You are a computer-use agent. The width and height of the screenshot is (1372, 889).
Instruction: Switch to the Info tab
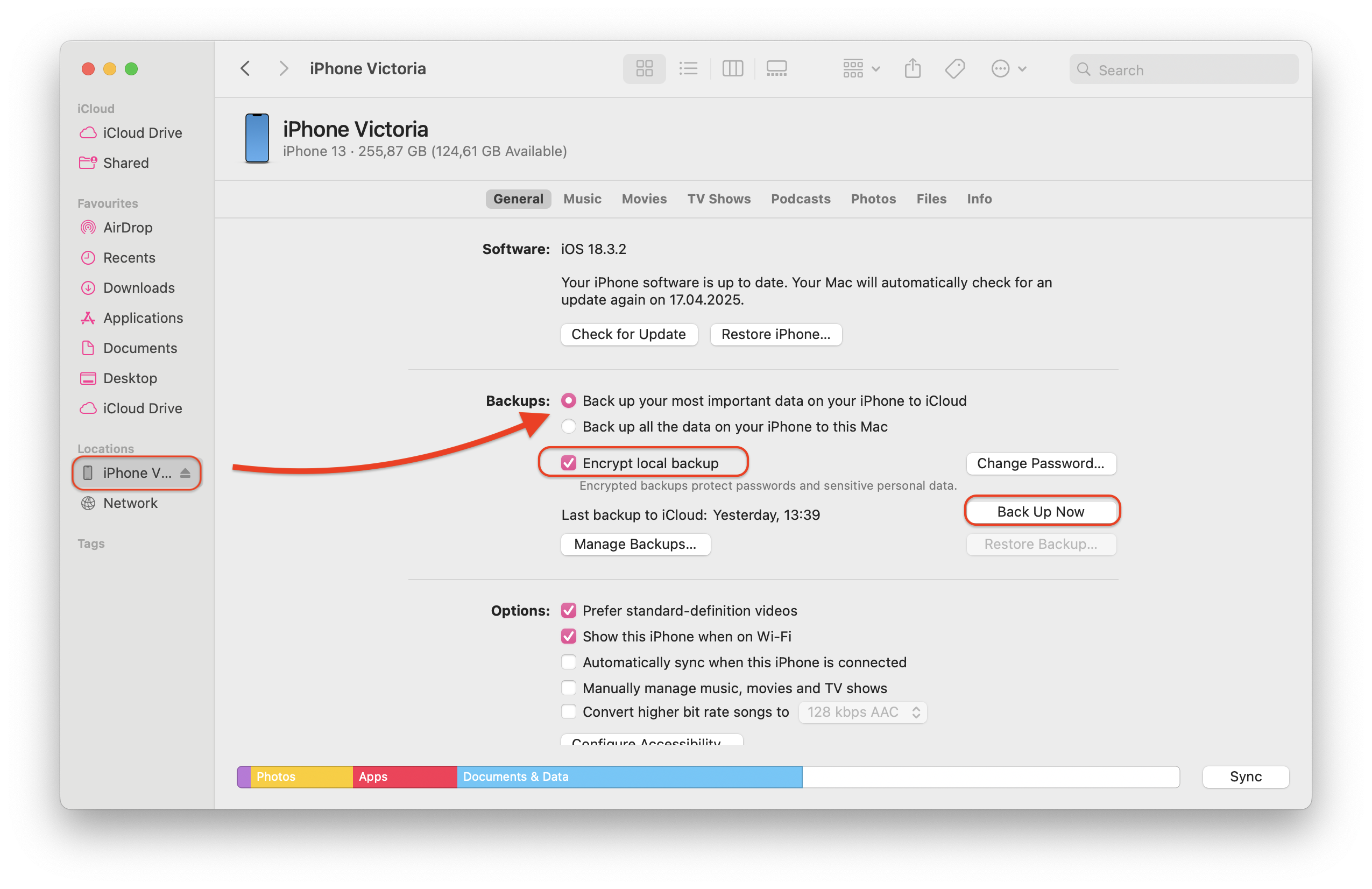point(979,199)
